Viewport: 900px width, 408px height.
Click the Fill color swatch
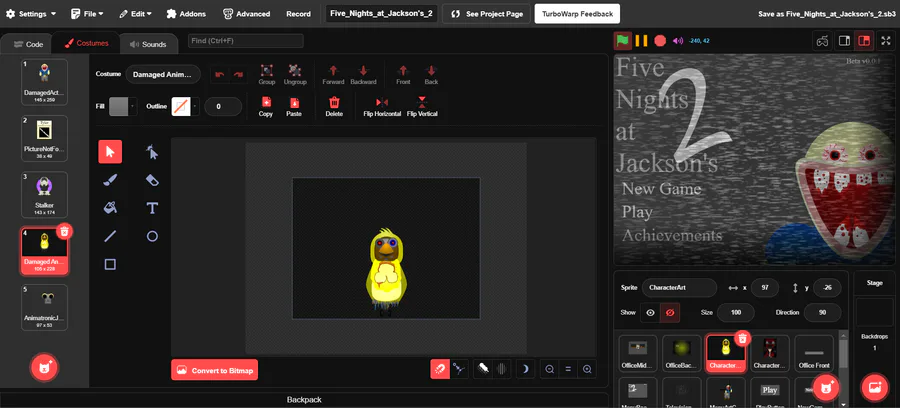[119, 106]
